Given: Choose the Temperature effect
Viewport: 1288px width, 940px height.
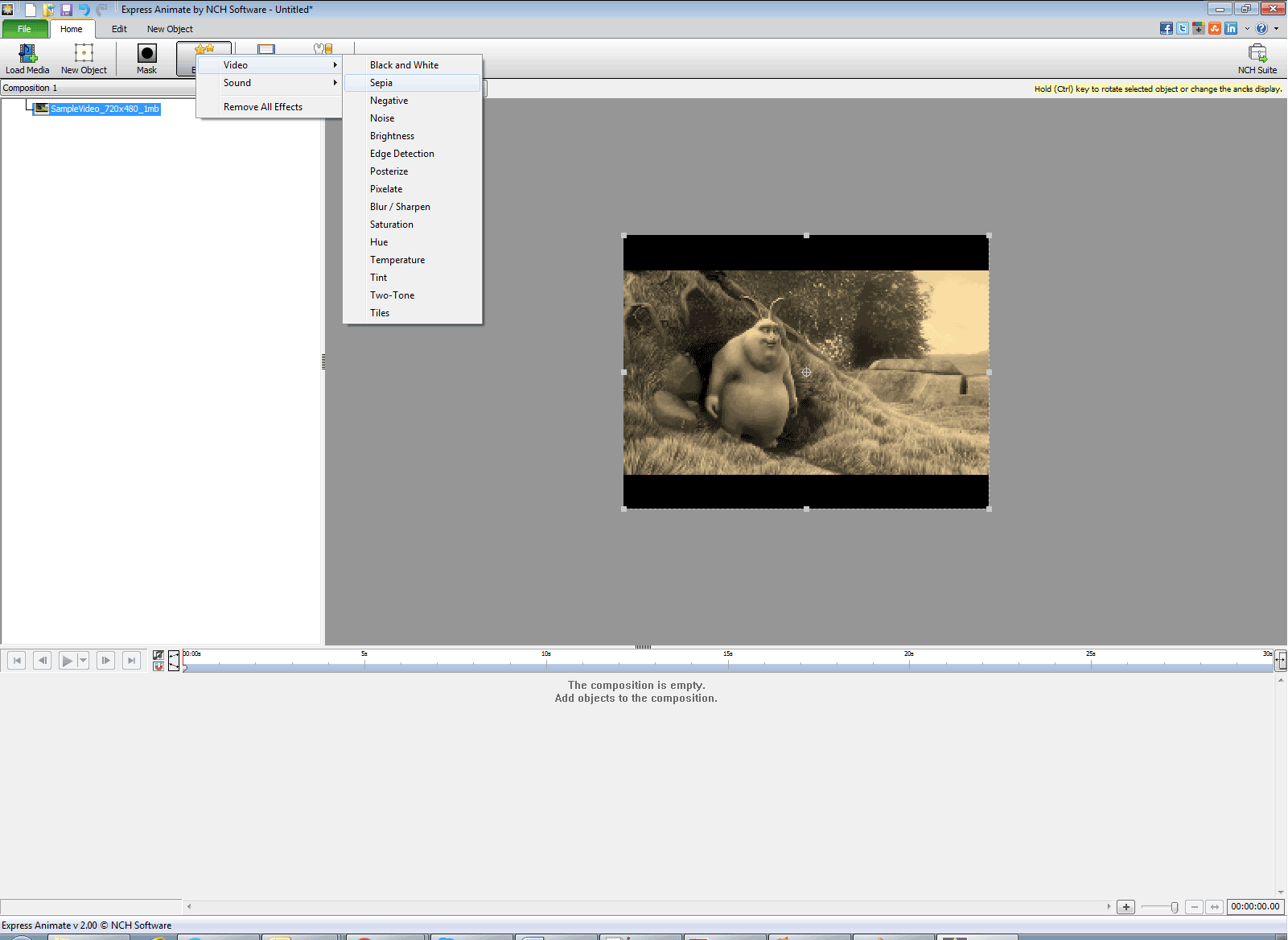Looking at the screenshot, I should coord(413,260).
